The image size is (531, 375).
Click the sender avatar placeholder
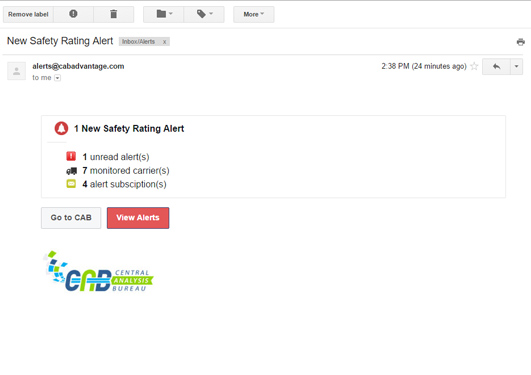pos(17,71)
